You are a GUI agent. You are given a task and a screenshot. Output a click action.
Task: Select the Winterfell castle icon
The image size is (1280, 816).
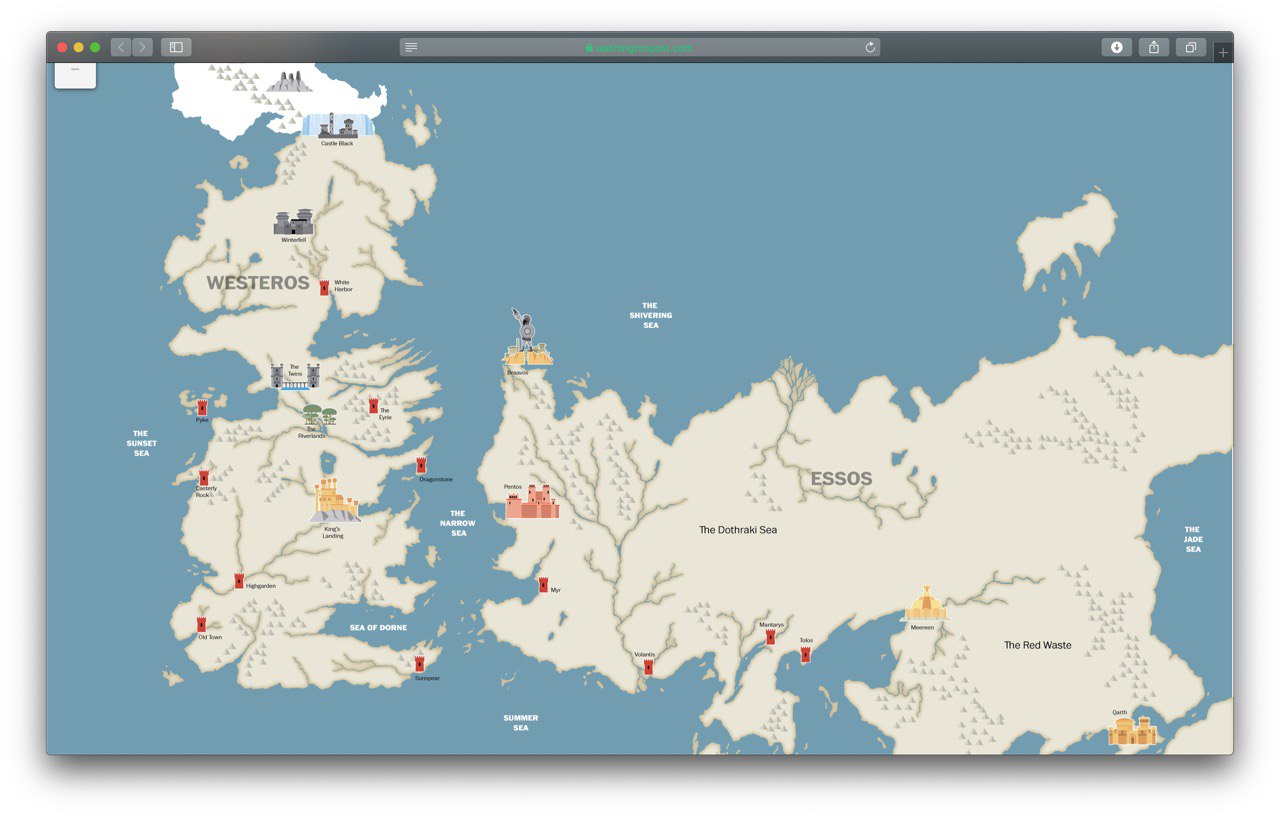(x=293, y=222)
